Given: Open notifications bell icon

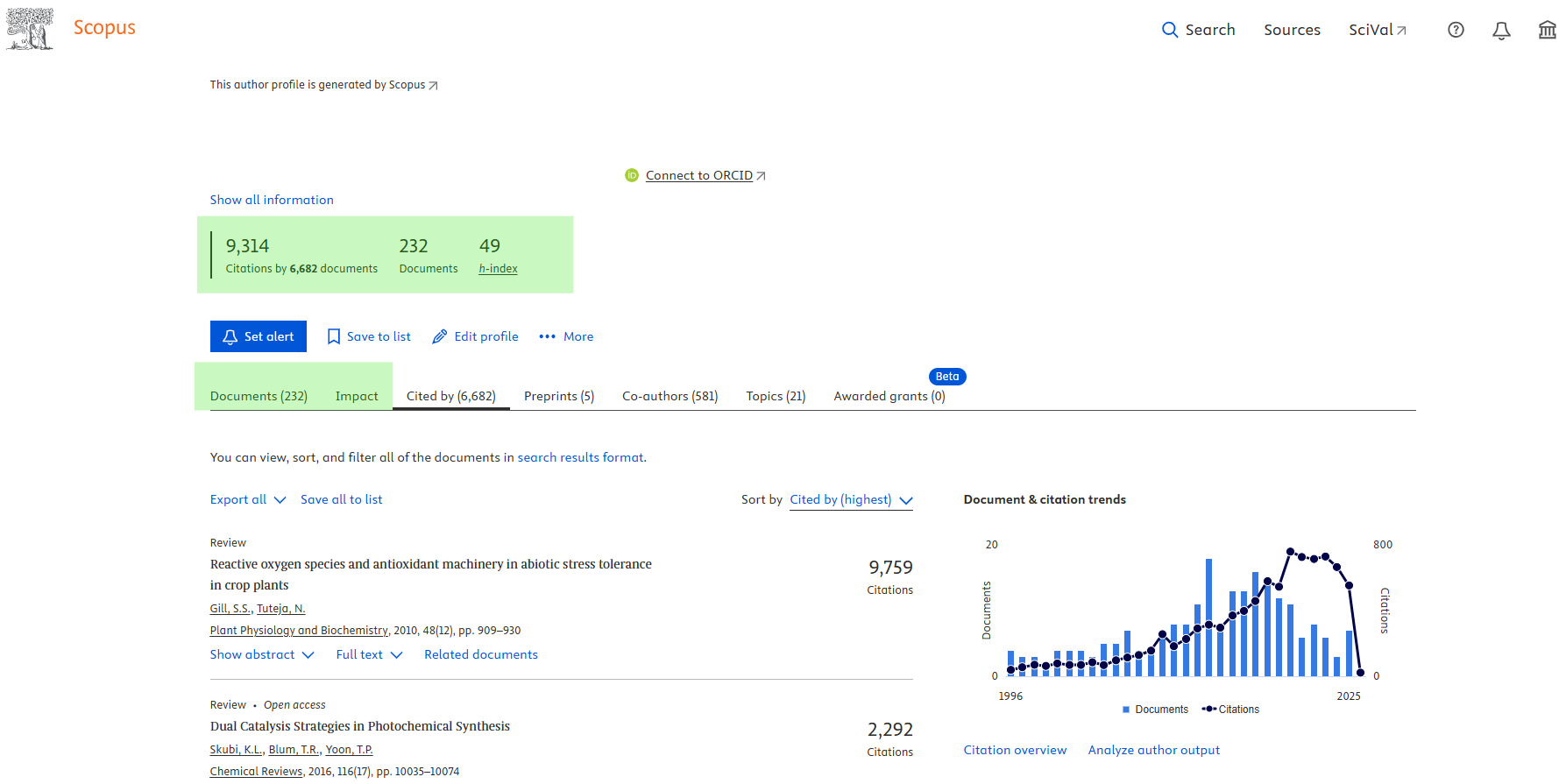Looking at the screenshot, I should coord(1501,31).
